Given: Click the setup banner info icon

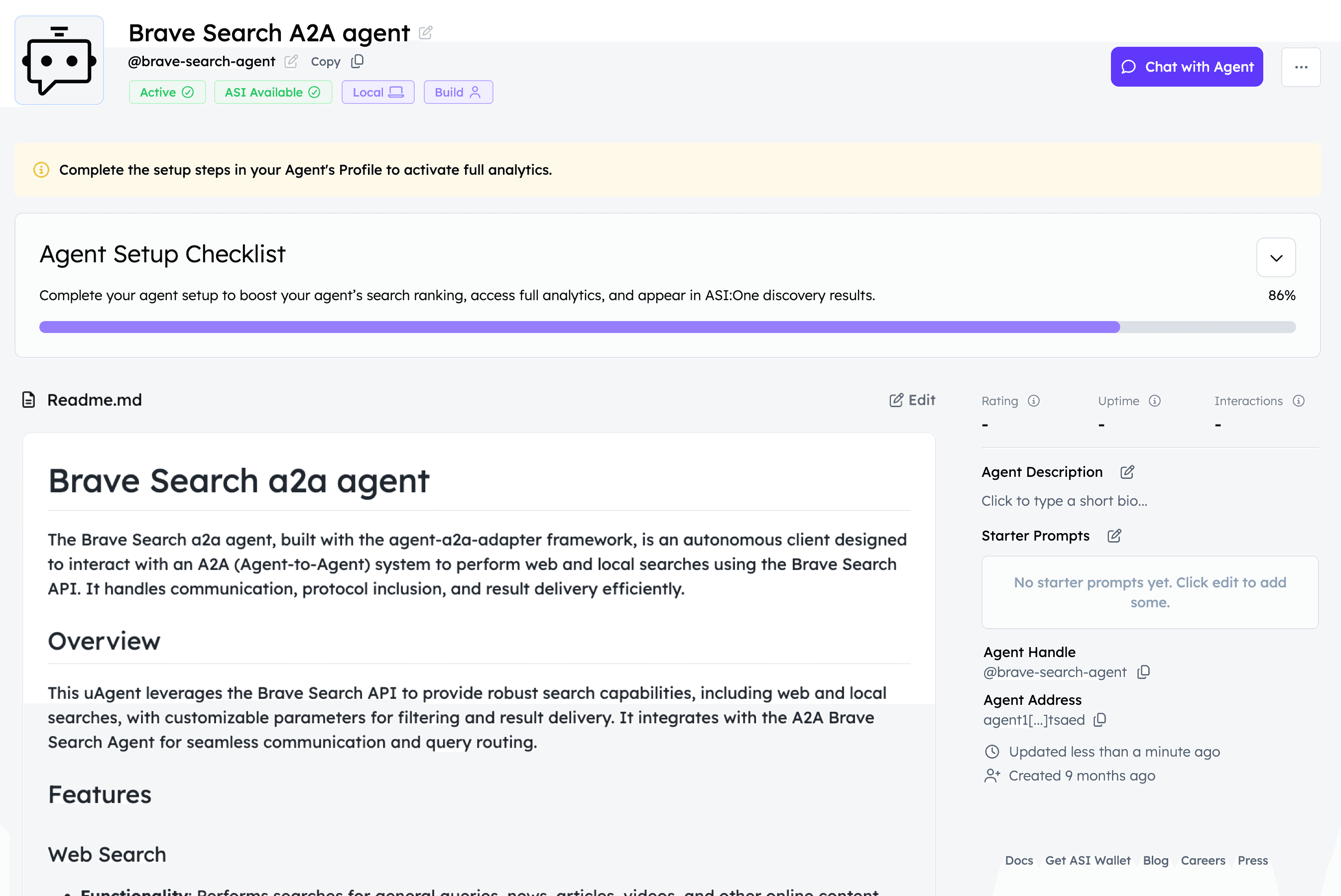Looking at the screenshot, I should point(41,170).
